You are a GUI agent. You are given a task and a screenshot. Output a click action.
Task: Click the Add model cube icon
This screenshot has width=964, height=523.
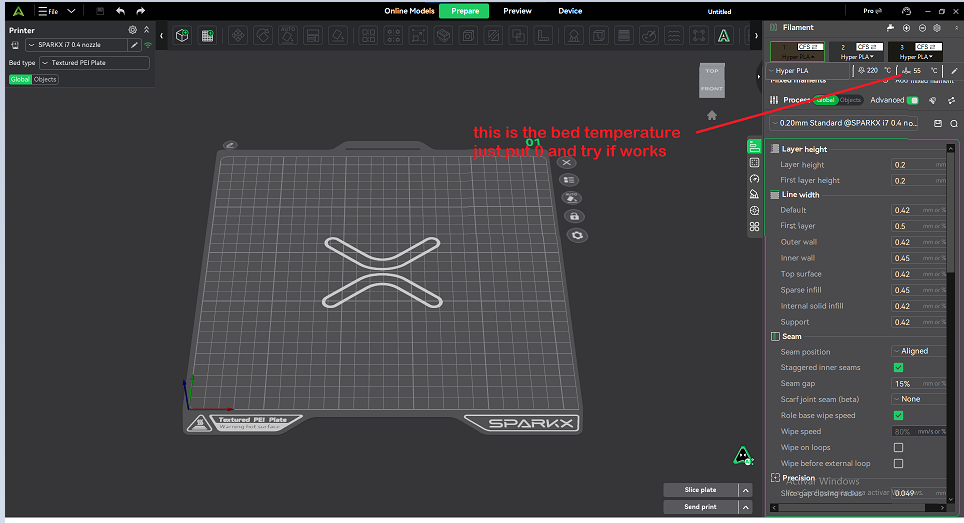(x=182, y=36)
